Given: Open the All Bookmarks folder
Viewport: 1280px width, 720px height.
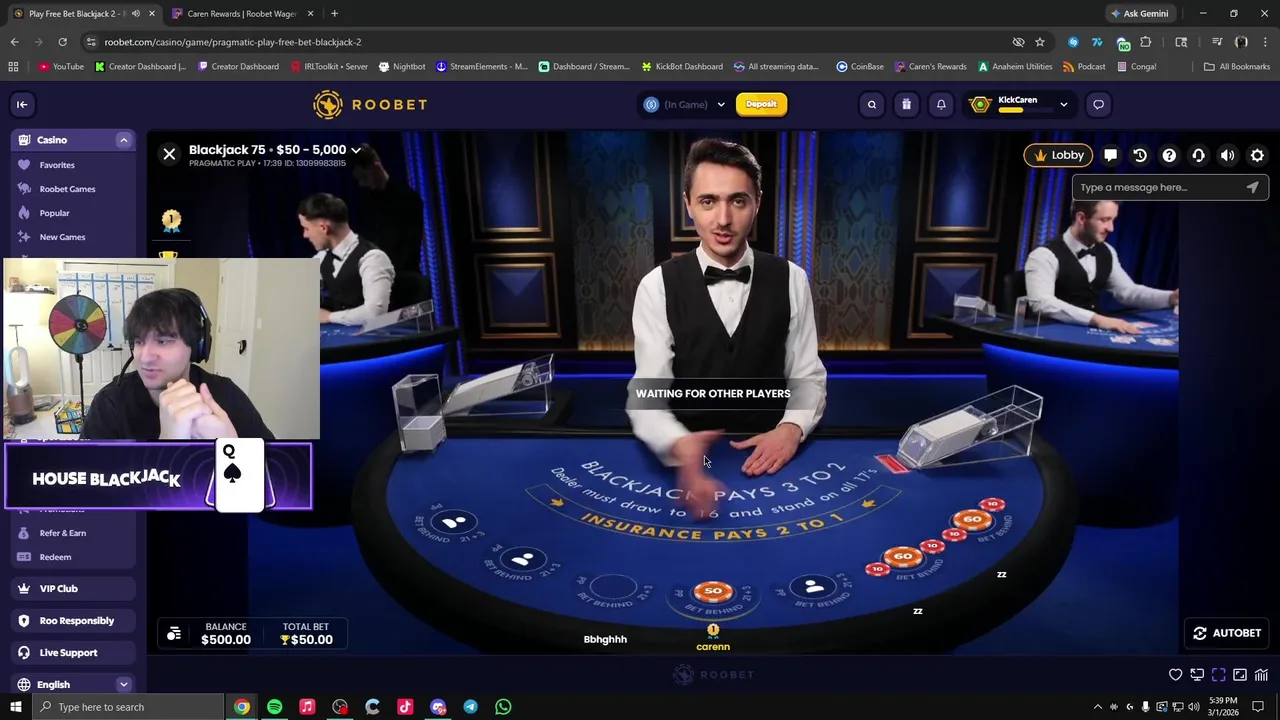Looking at the screenshot, I should coord(1237,67).
